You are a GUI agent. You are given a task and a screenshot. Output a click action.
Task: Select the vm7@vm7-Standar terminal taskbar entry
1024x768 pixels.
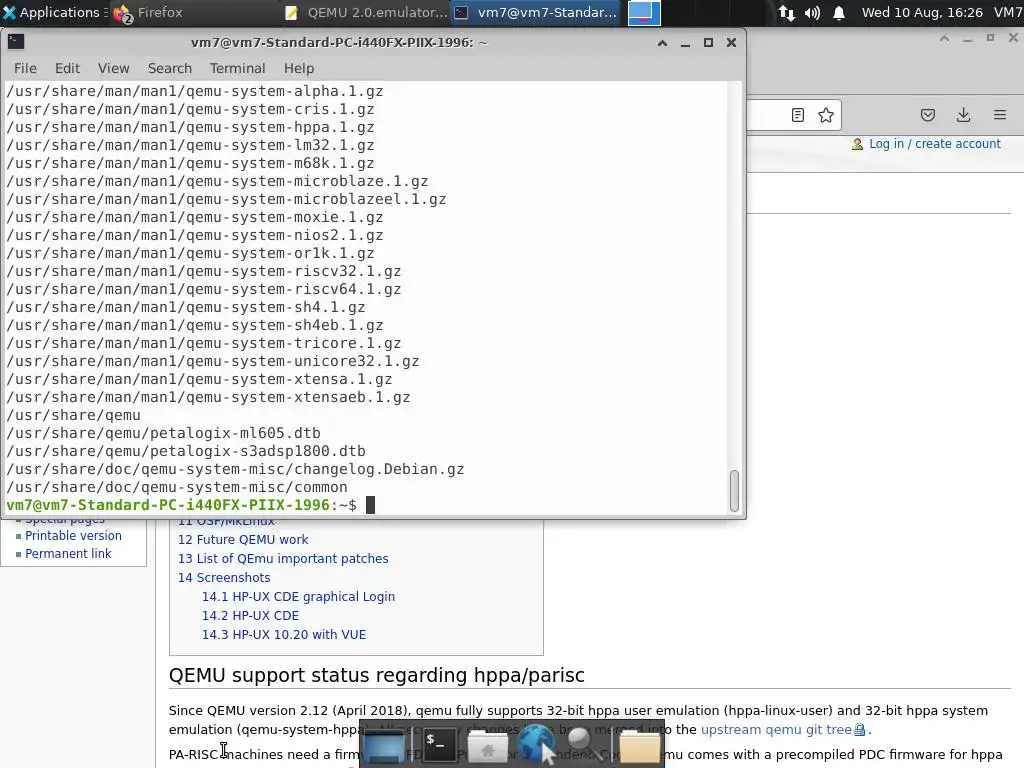pos(537,12)
